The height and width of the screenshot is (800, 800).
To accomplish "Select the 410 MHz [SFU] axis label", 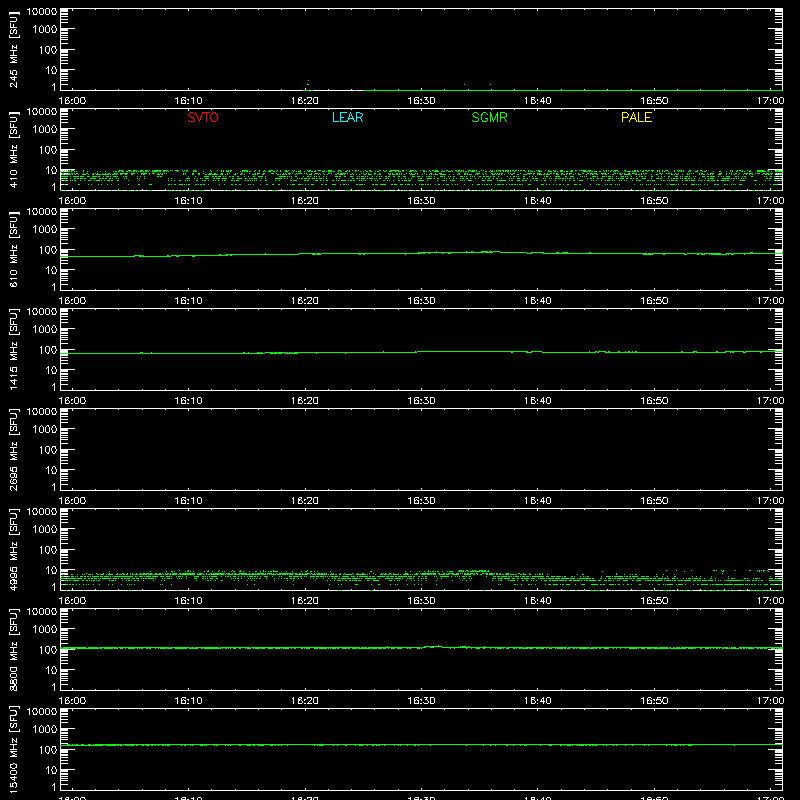I will [x=13, y=150].
